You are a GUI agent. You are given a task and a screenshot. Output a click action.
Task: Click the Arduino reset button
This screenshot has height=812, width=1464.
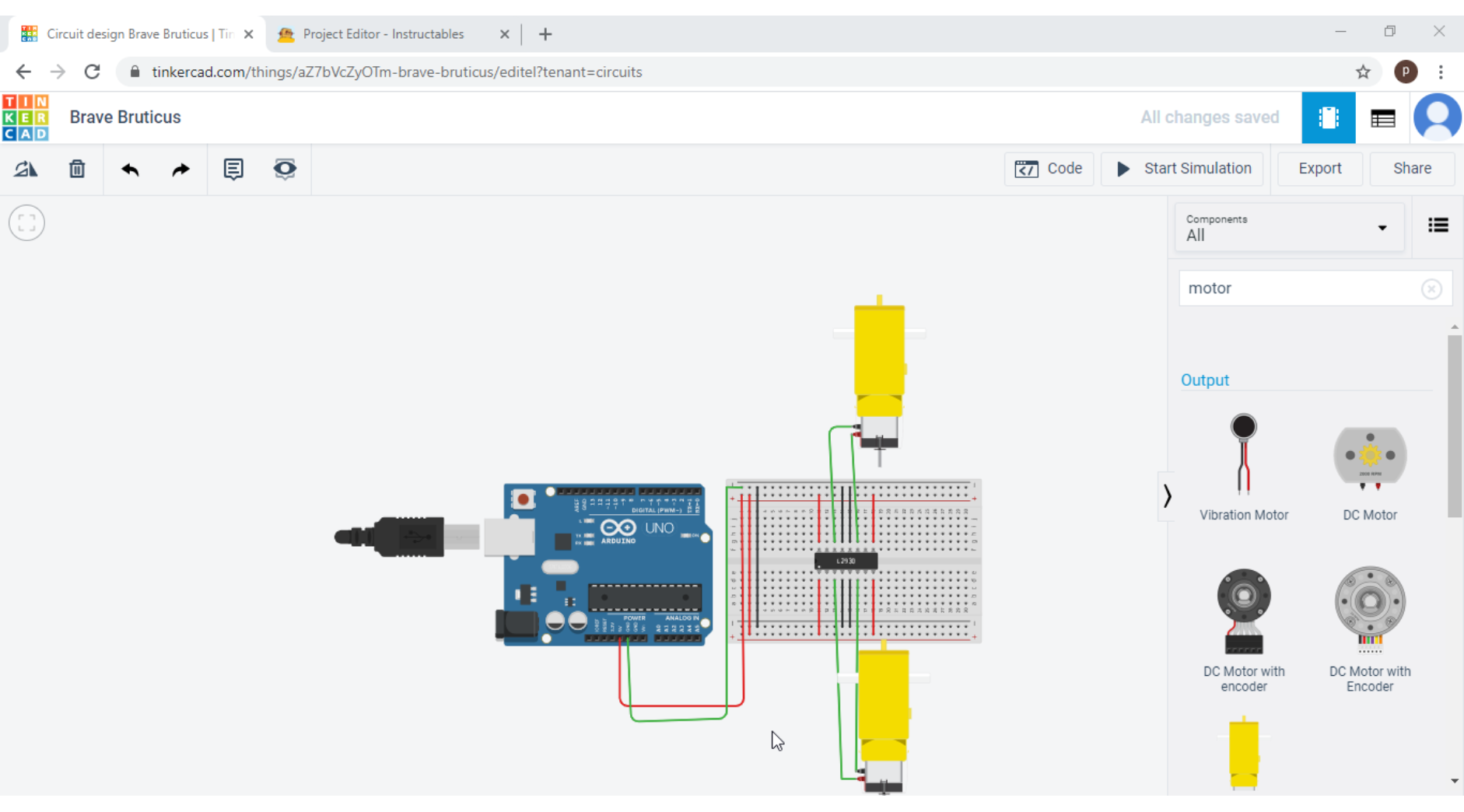tap(524, 499)
